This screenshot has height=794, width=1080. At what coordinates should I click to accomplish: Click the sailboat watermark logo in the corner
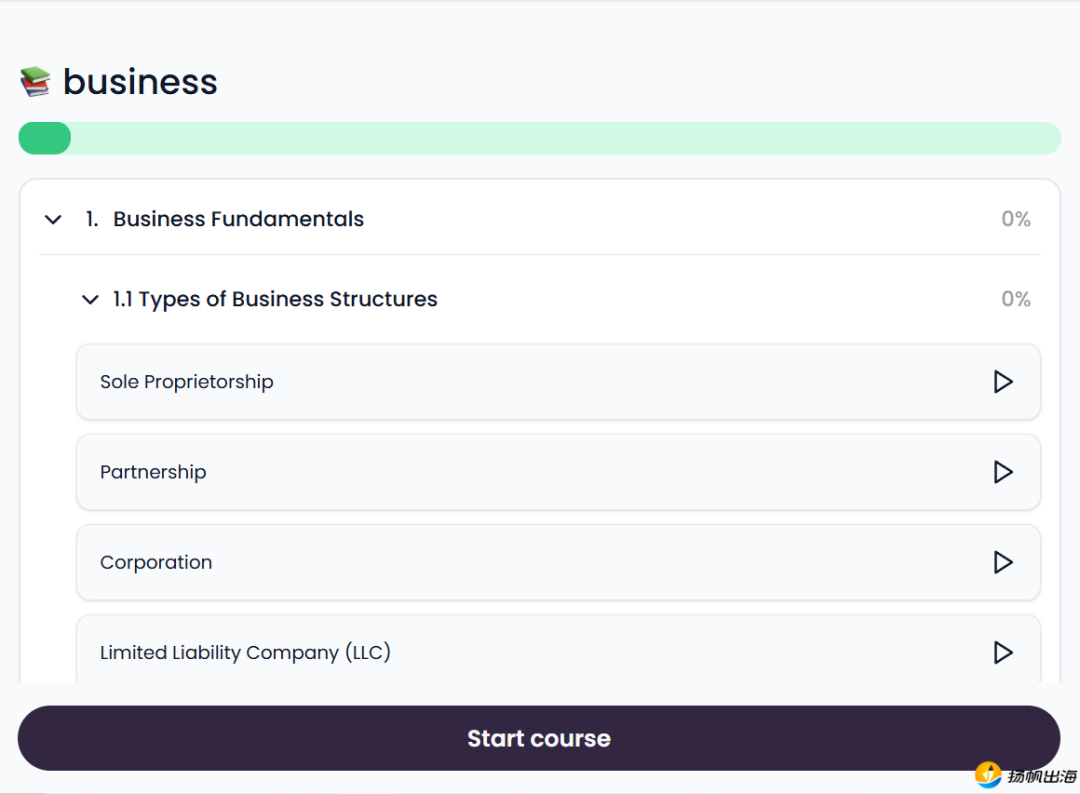(x=988, y=774)
